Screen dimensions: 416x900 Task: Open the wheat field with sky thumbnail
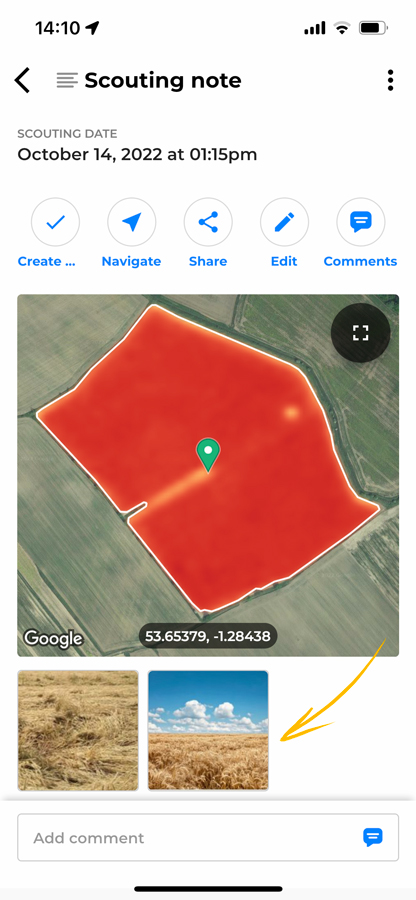208,730
